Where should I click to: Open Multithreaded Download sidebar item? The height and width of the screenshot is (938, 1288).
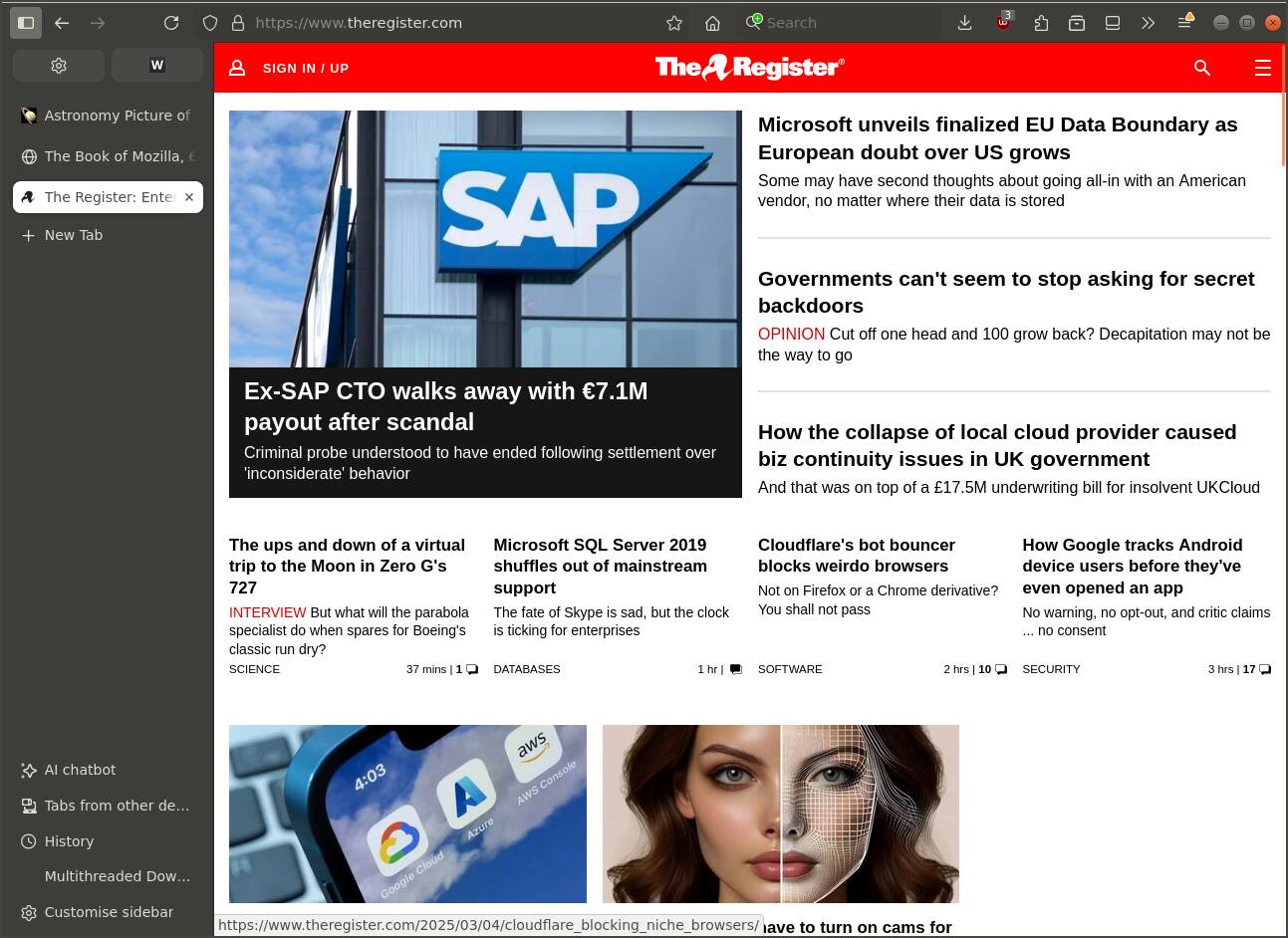click(108, 876)
